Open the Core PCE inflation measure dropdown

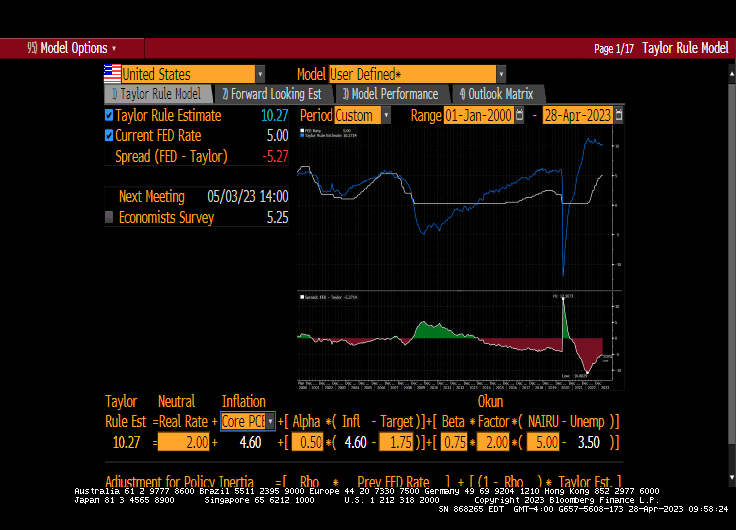coord(270,422)
